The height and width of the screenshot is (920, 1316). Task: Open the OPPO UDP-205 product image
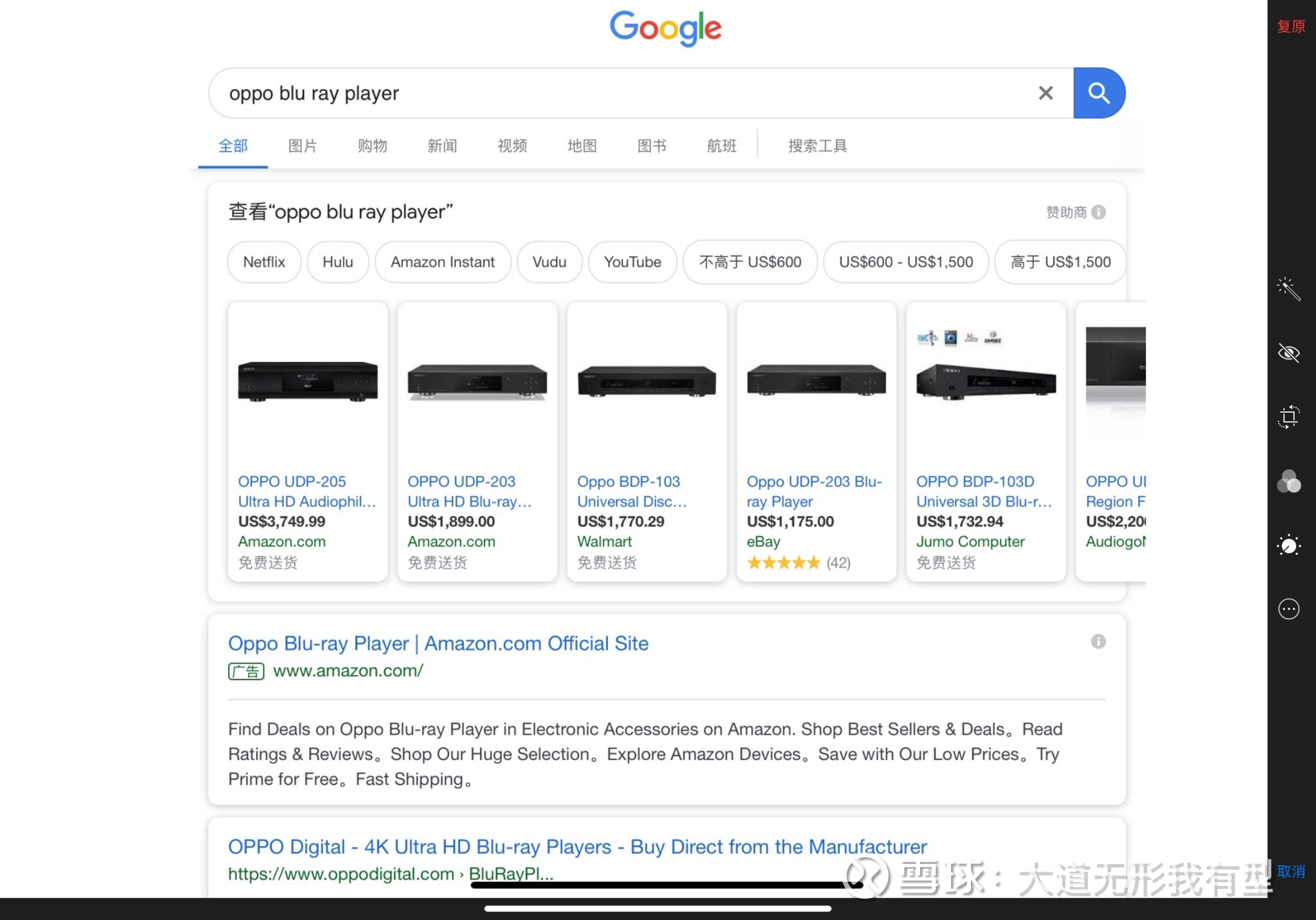(x=308, y=382)
